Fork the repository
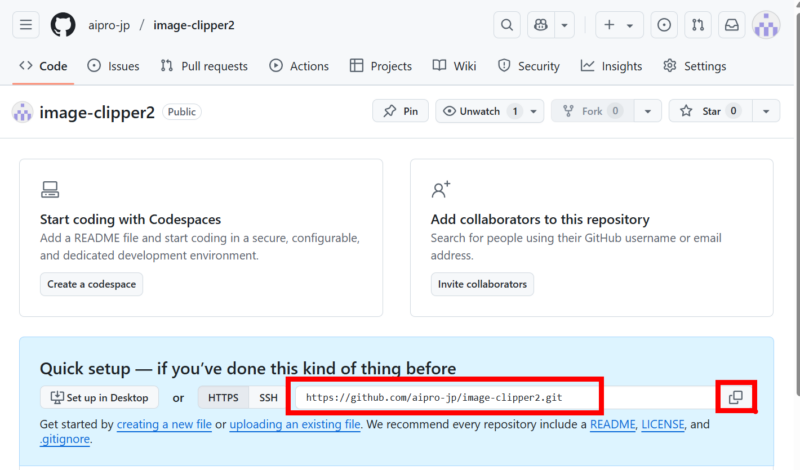Screen dimensions: 800x470 592,111
